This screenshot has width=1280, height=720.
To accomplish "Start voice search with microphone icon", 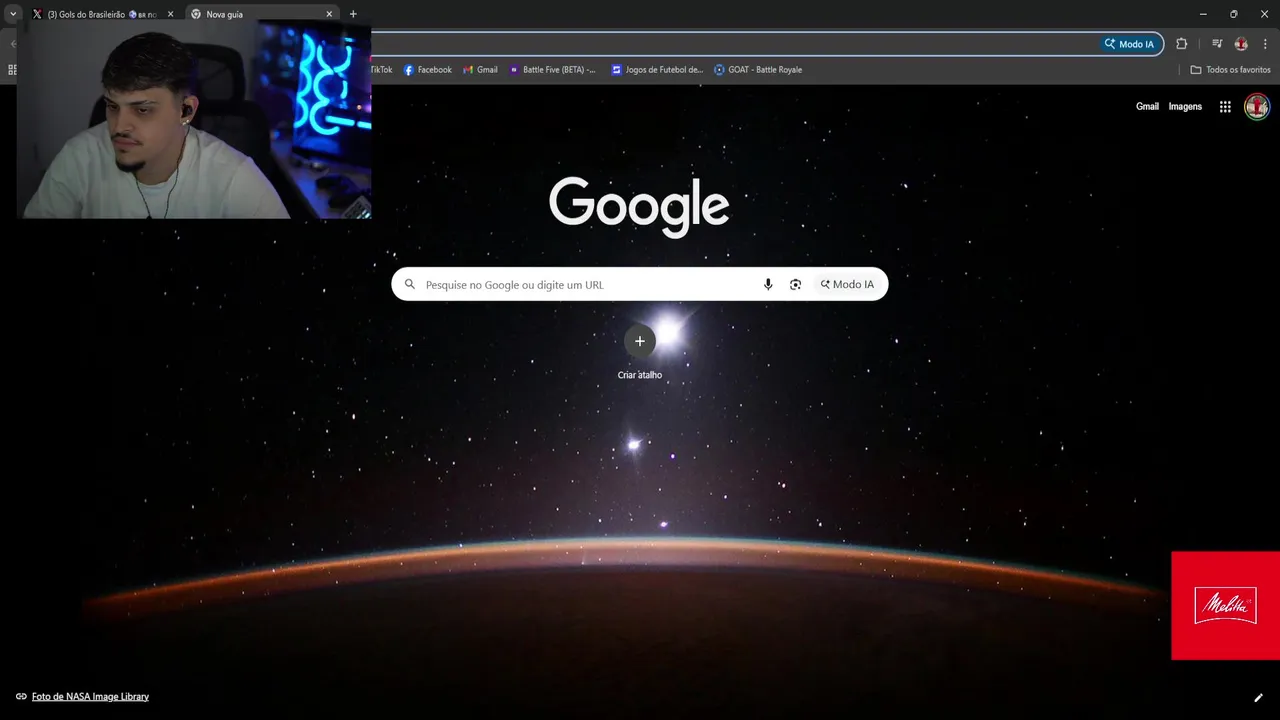I will (768, 285).
